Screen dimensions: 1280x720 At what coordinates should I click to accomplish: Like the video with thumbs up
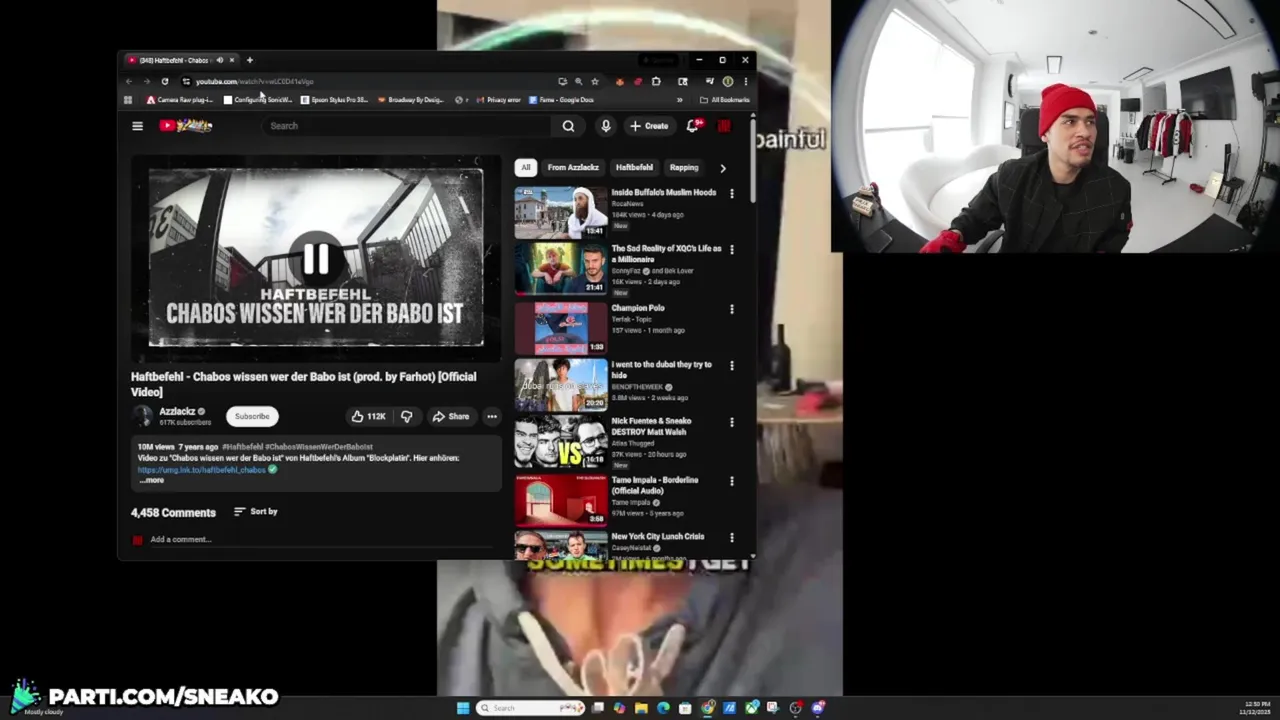(367, 416)
